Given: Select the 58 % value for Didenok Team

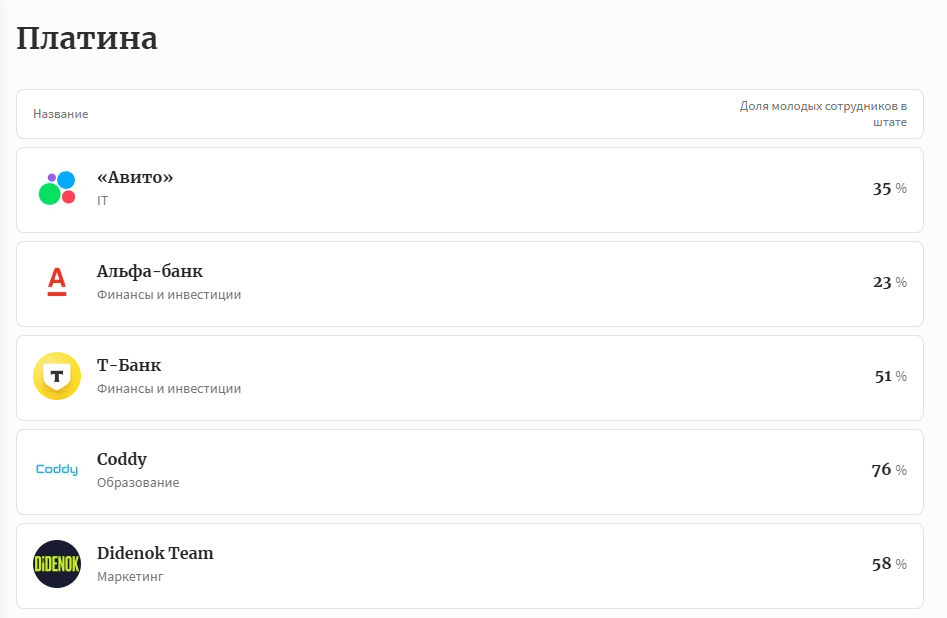Looking at the screenshot, I should tap(889, 564).
